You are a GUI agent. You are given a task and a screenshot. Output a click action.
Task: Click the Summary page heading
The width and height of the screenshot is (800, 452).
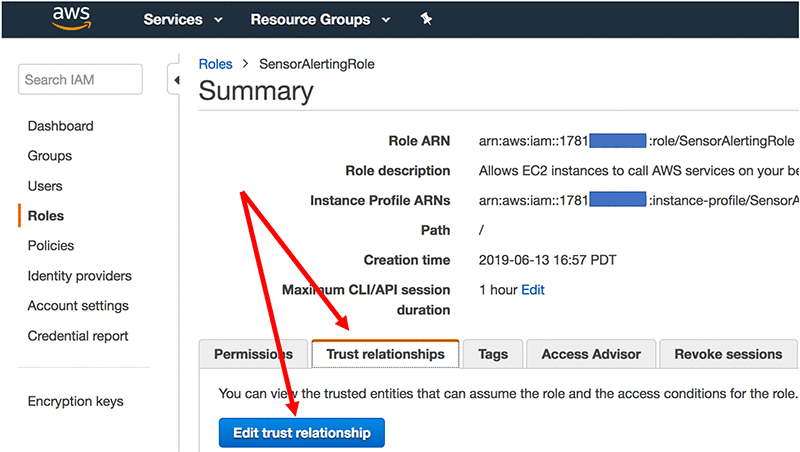coord(256,91)
